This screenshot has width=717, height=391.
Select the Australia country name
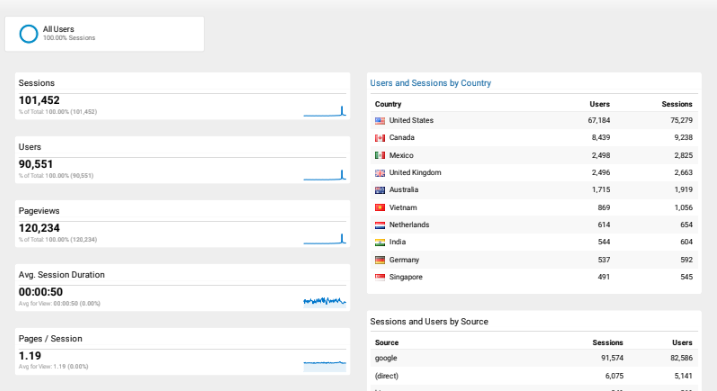coord(403,189)
